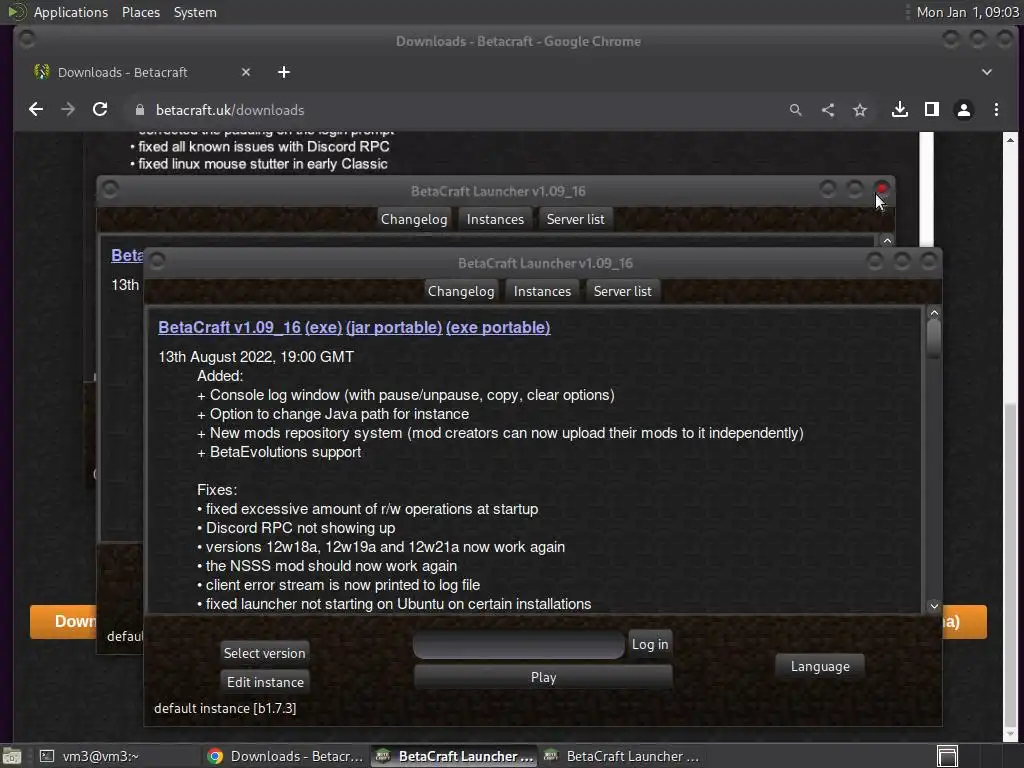Toggle Chrome side panel icon
This screenshot has height=768, width=1024.
932,110
